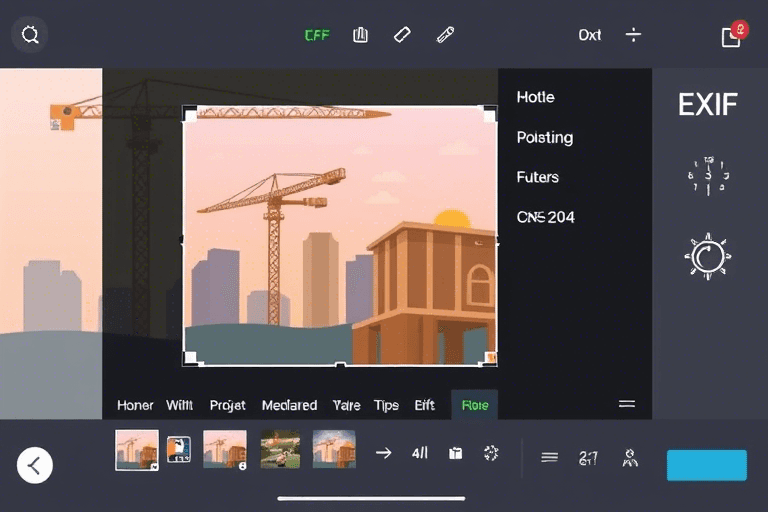This screenshot has height=512, width=768.
Task: Click the person icon in bottom bar
Action: [x=630, y=458]
